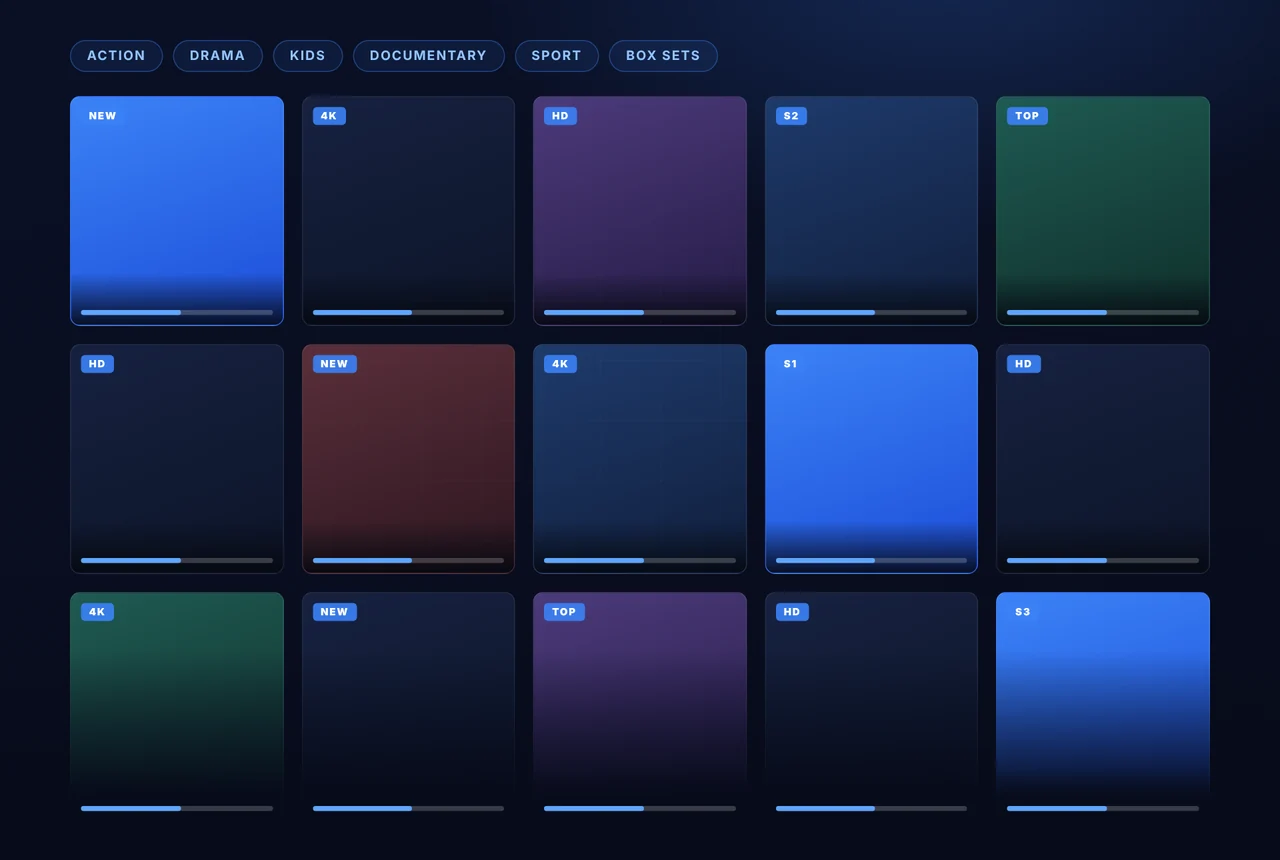The image size is (1280, 860).
Task: Open the green TOP card
Action: (1103, 211)
